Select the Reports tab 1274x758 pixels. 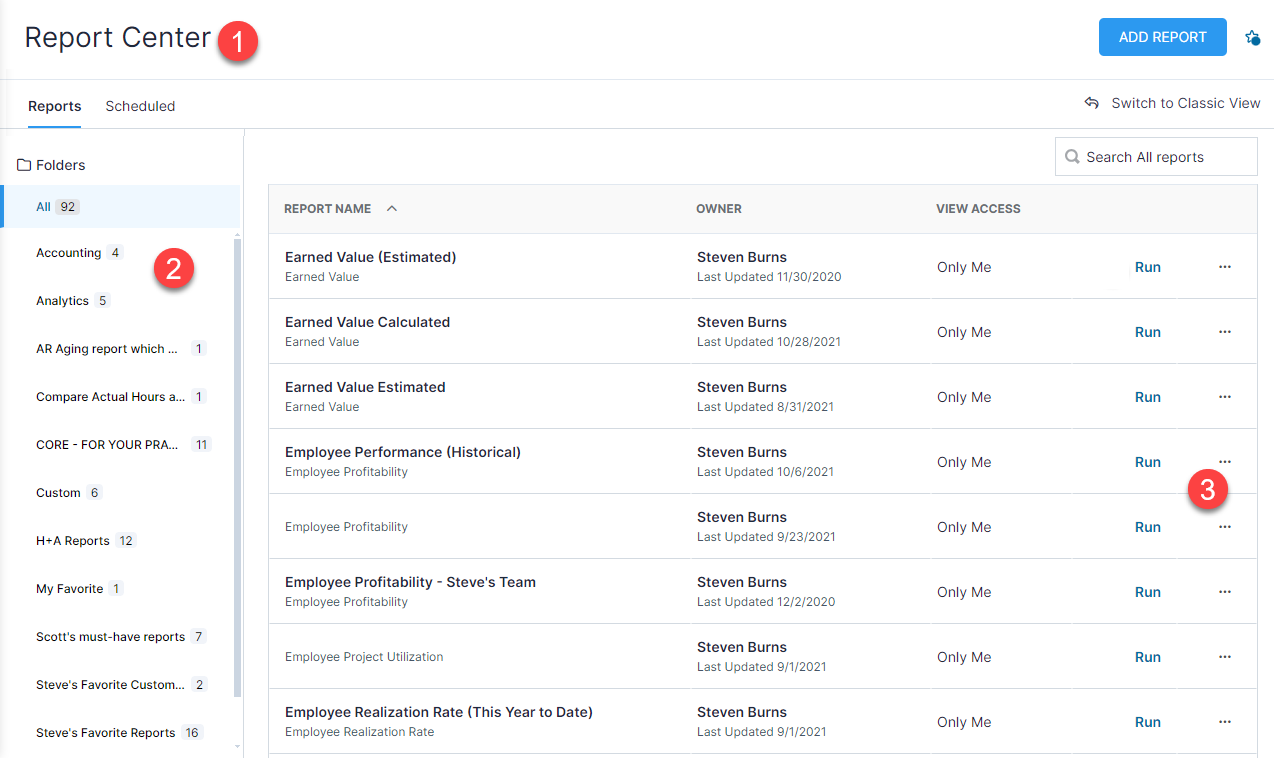tap(54, 106)
